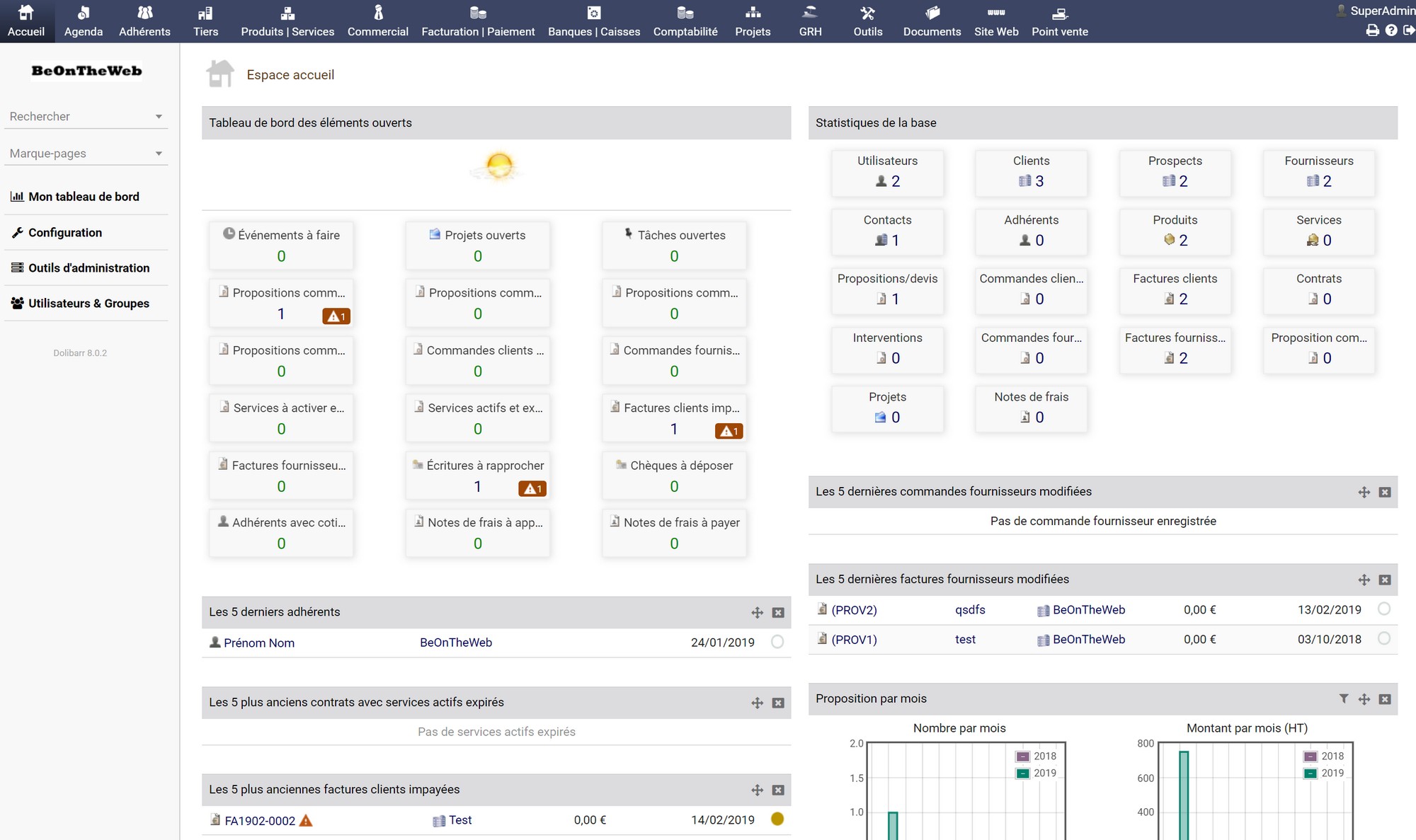Move the contrats services expirés box
The width and height of the screenshot is (1416, 840).
pos(758,703)
